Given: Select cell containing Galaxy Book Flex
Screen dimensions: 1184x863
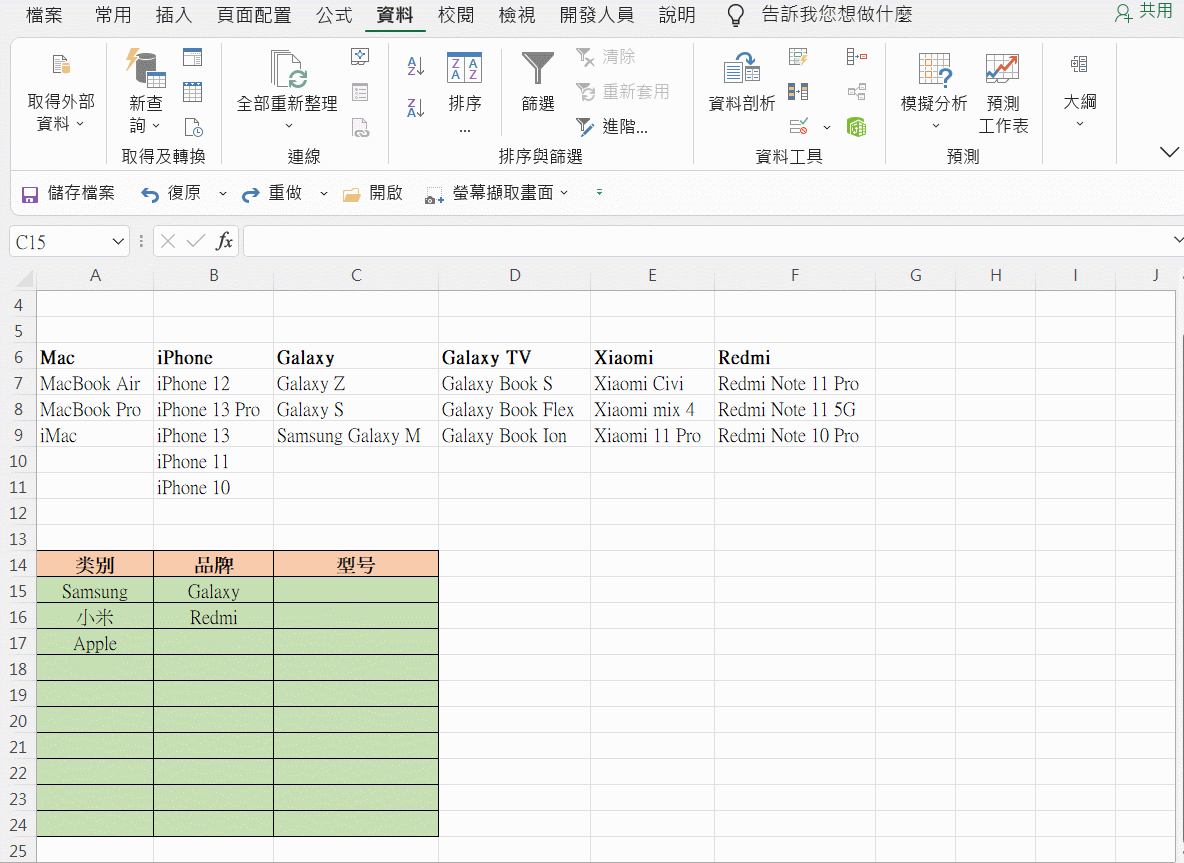Looking at the screenshot, I should coord(514,409).
